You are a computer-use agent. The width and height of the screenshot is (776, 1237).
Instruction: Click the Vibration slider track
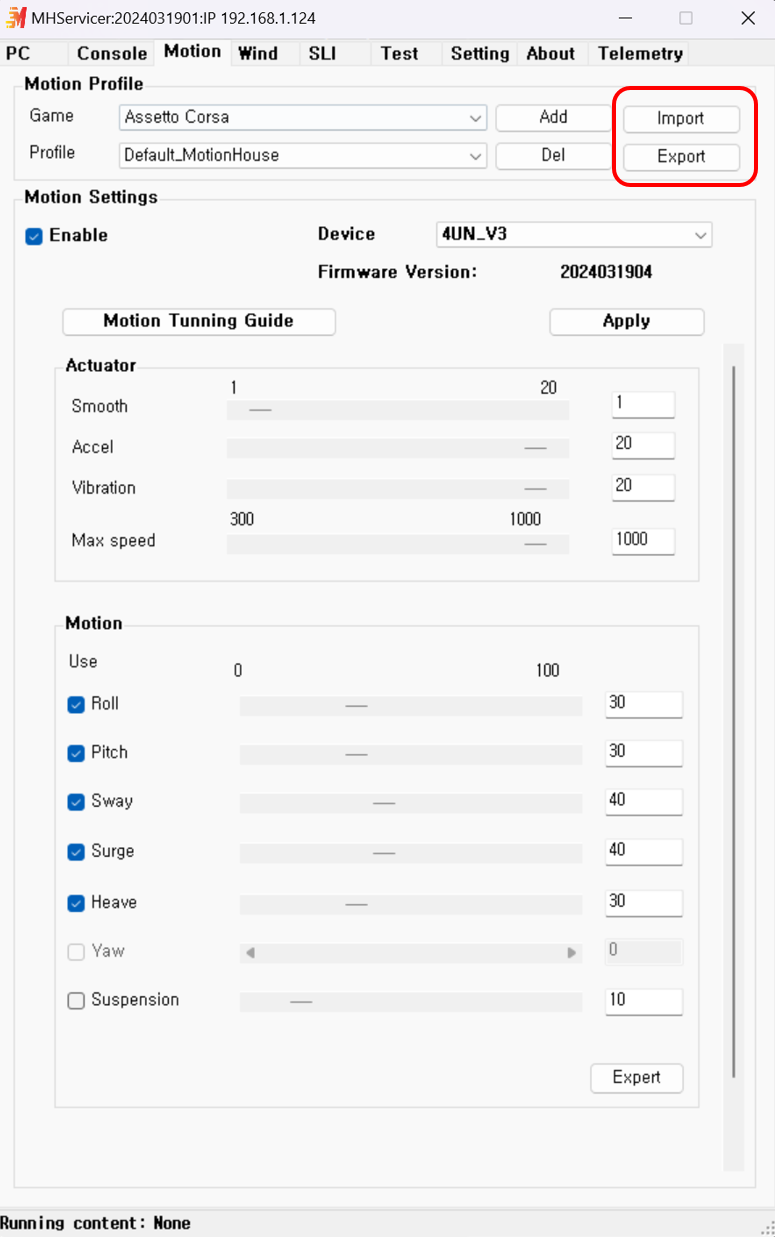(398, 489)
